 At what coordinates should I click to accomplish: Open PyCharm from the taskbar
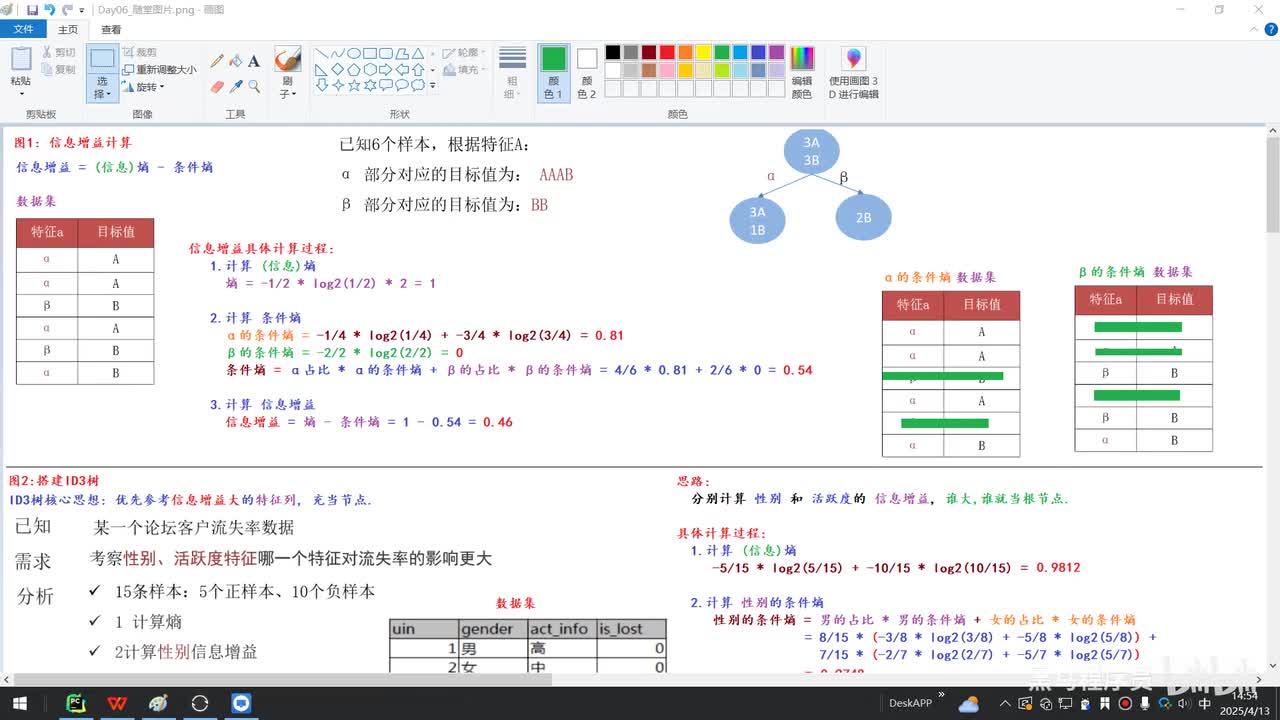point(76,703)
